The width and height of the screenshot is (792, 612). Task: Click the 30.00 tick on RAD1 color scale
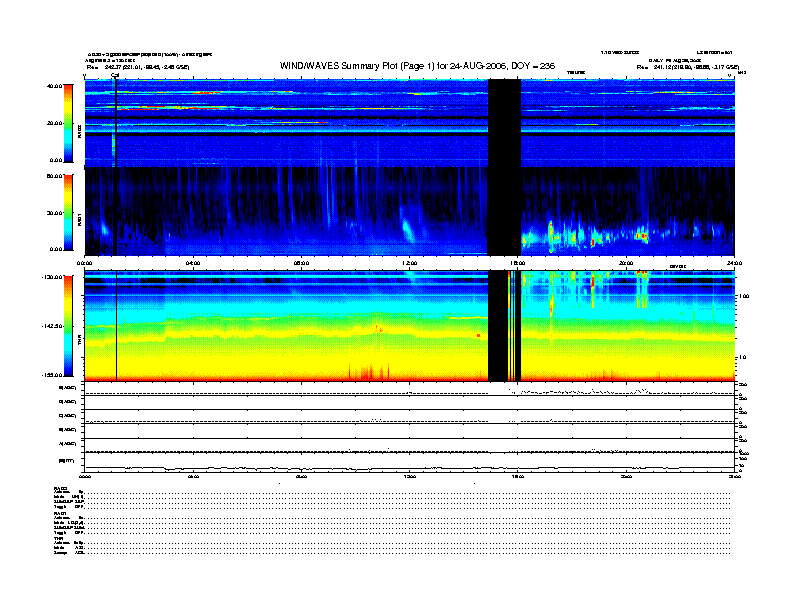pos(54,213)
